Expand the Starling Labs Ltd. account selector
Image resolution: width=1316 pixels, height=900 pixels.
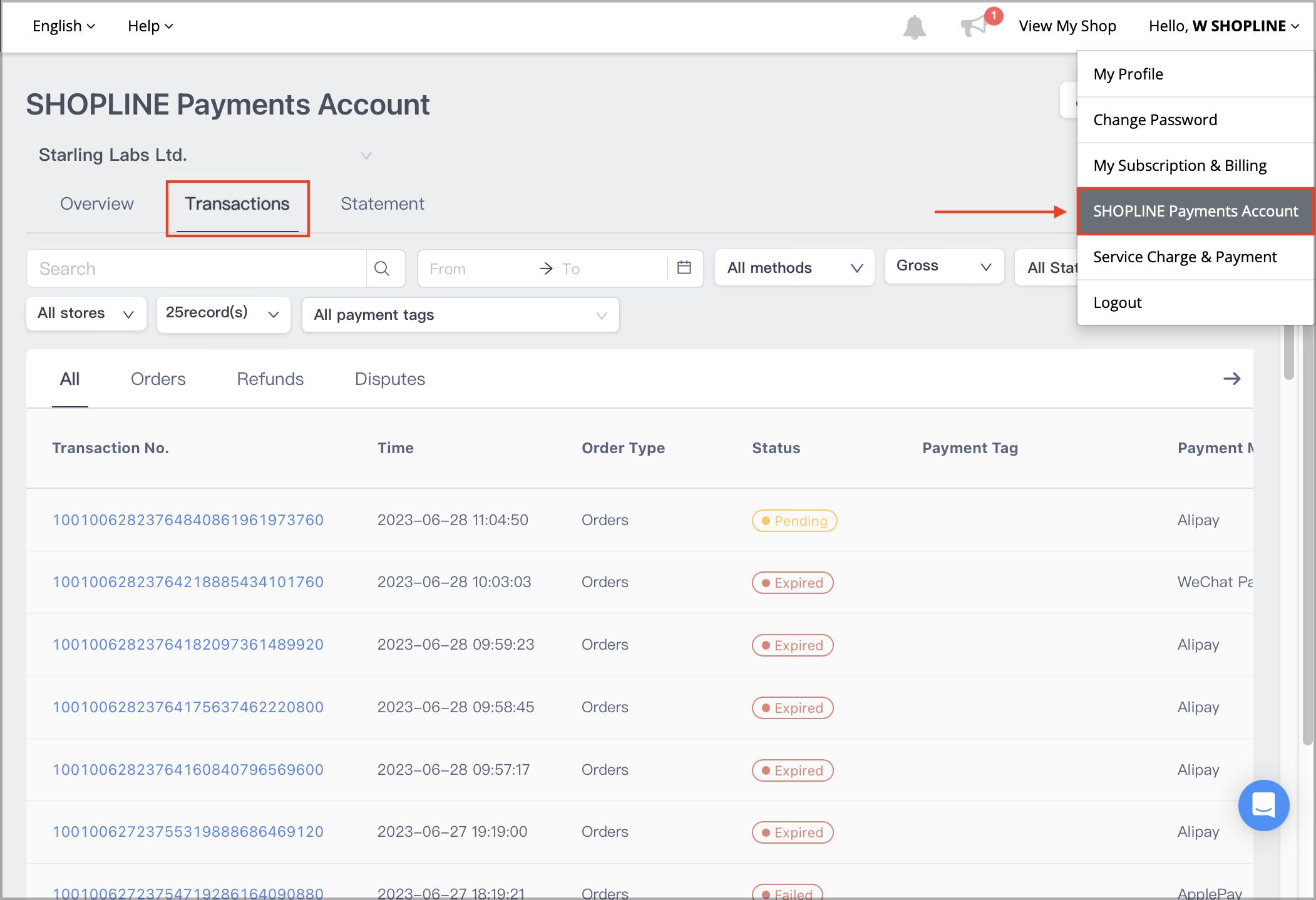coord(205,155)
